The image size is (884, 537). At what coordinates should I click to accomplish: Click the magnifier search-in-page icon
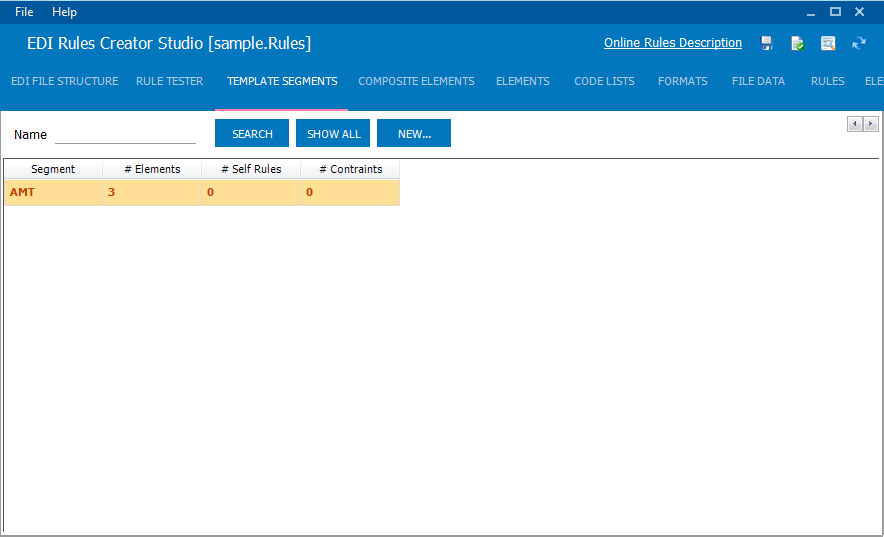[x=828, y=43]
